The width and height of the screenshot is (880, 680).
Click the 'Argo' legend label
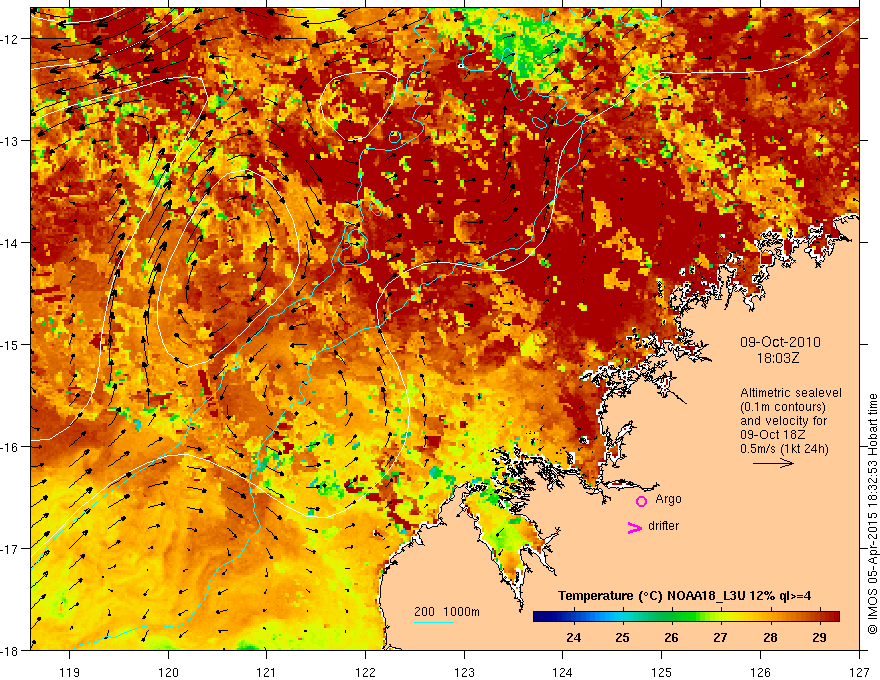point(668,499)
